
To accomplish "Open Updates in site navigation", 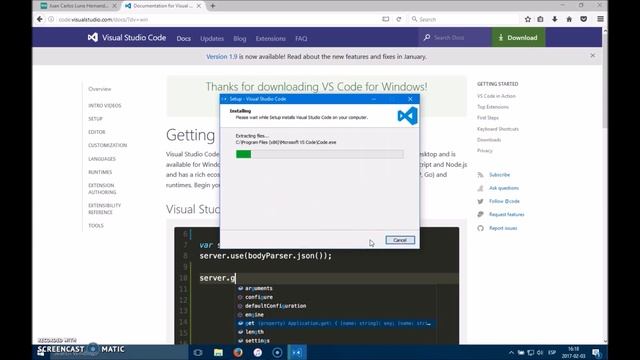I will click(x=212, y=38).
